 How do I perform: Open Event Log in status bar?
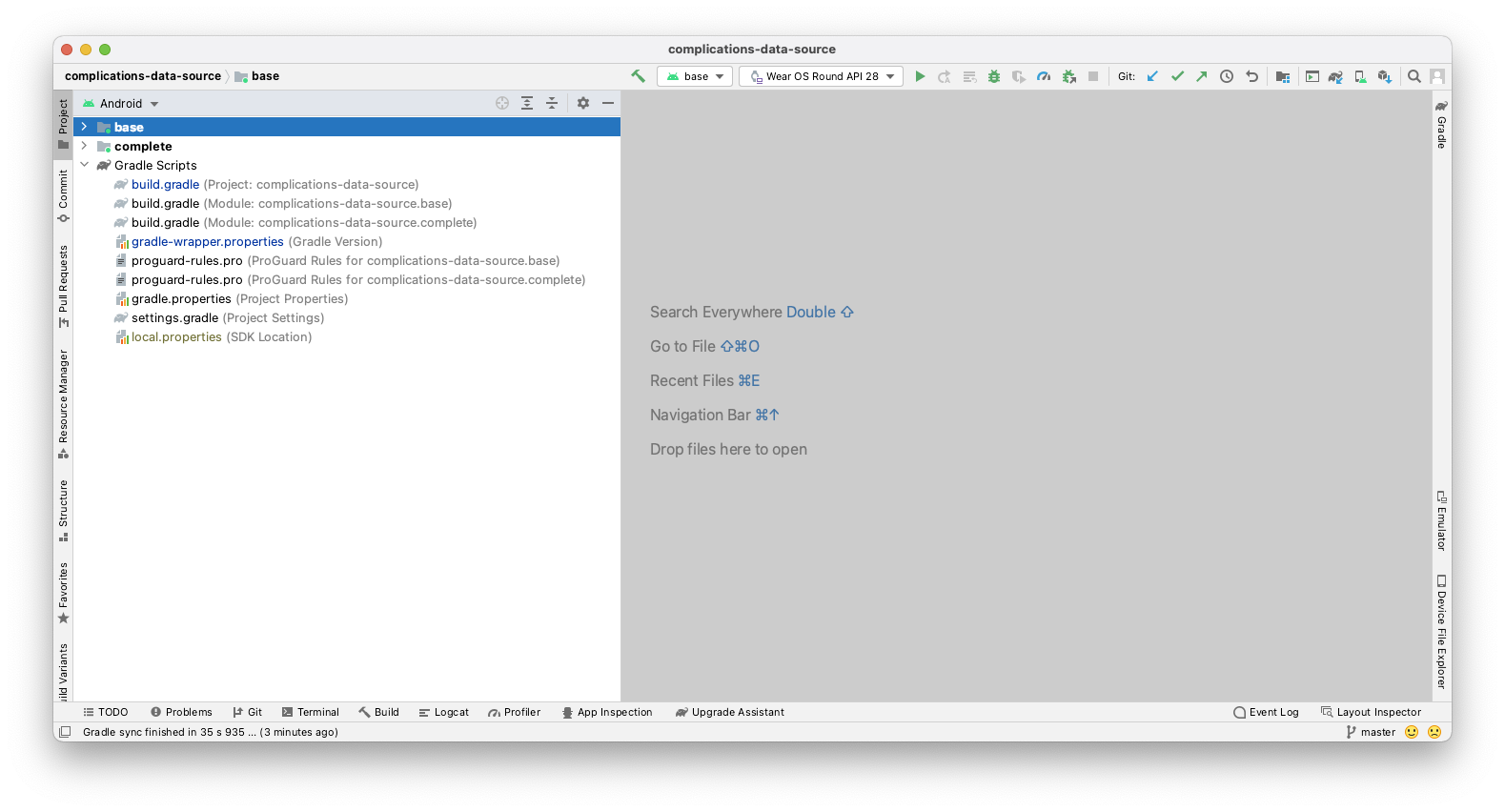(x=1266, y=712)
